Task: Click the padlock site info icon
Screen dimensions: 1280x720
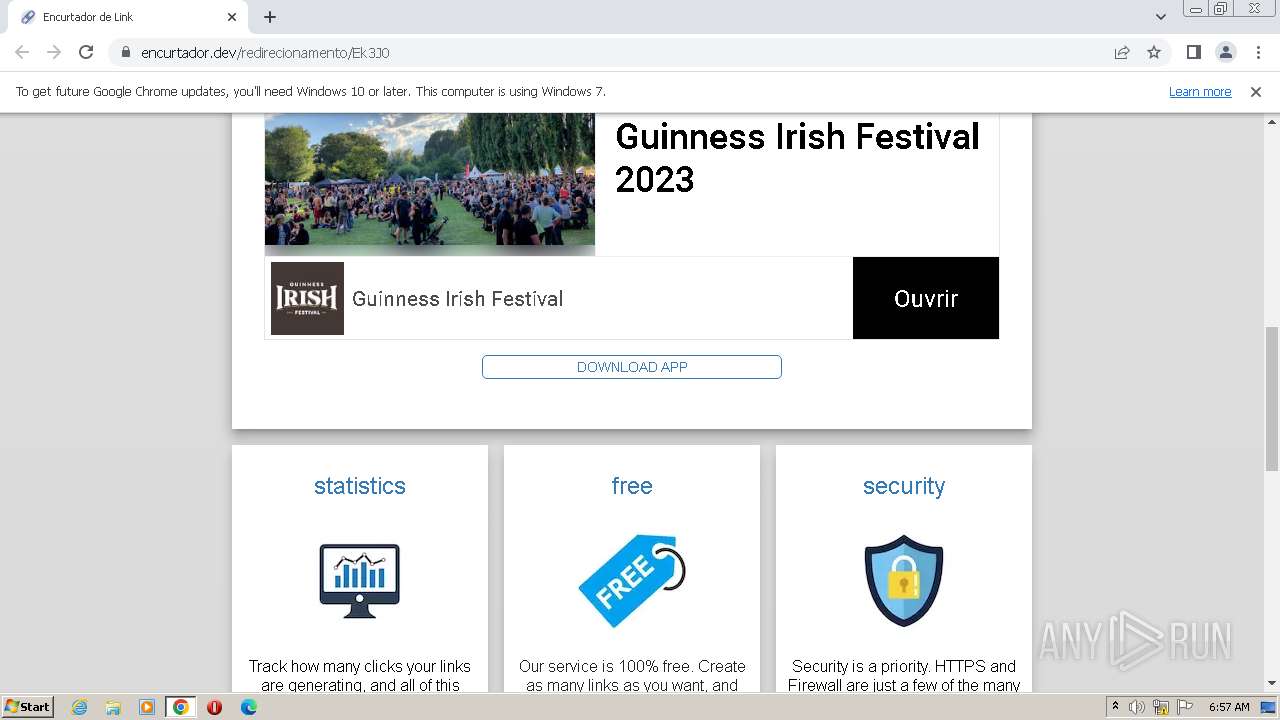Action: [x=125, y=52]
